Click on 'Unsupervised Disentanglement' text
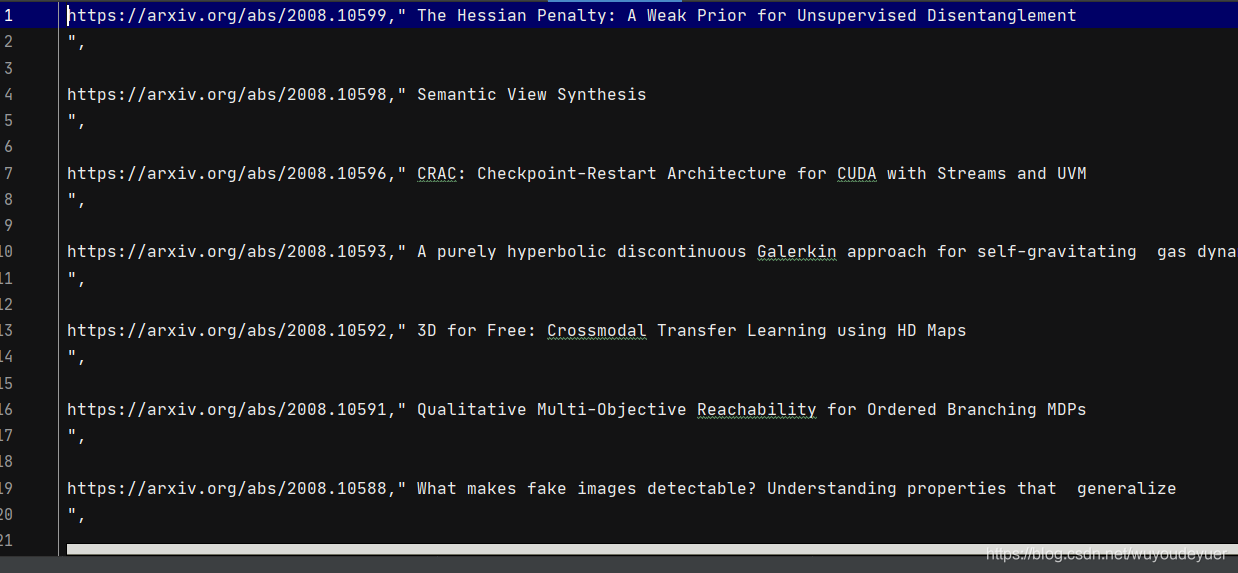 pyautogui.click(x=937, y=16)
